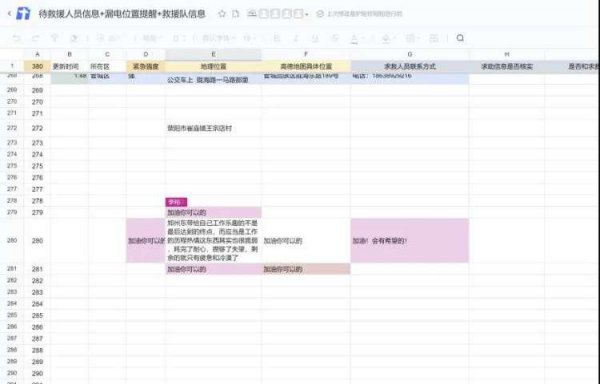This screenshot has height=384, width=600.
Task: Click header cell 地理位置
Action: coord(214,66)
